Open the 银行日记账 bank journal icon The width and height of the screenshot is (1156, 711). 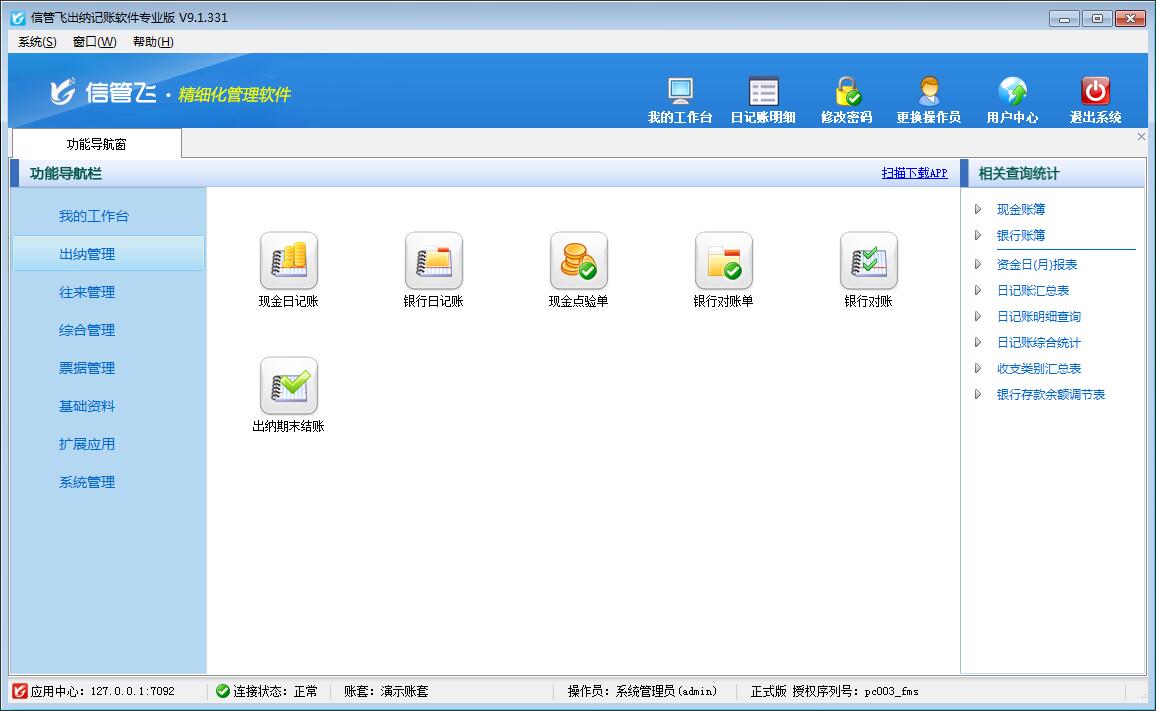[x=433, y=261]
